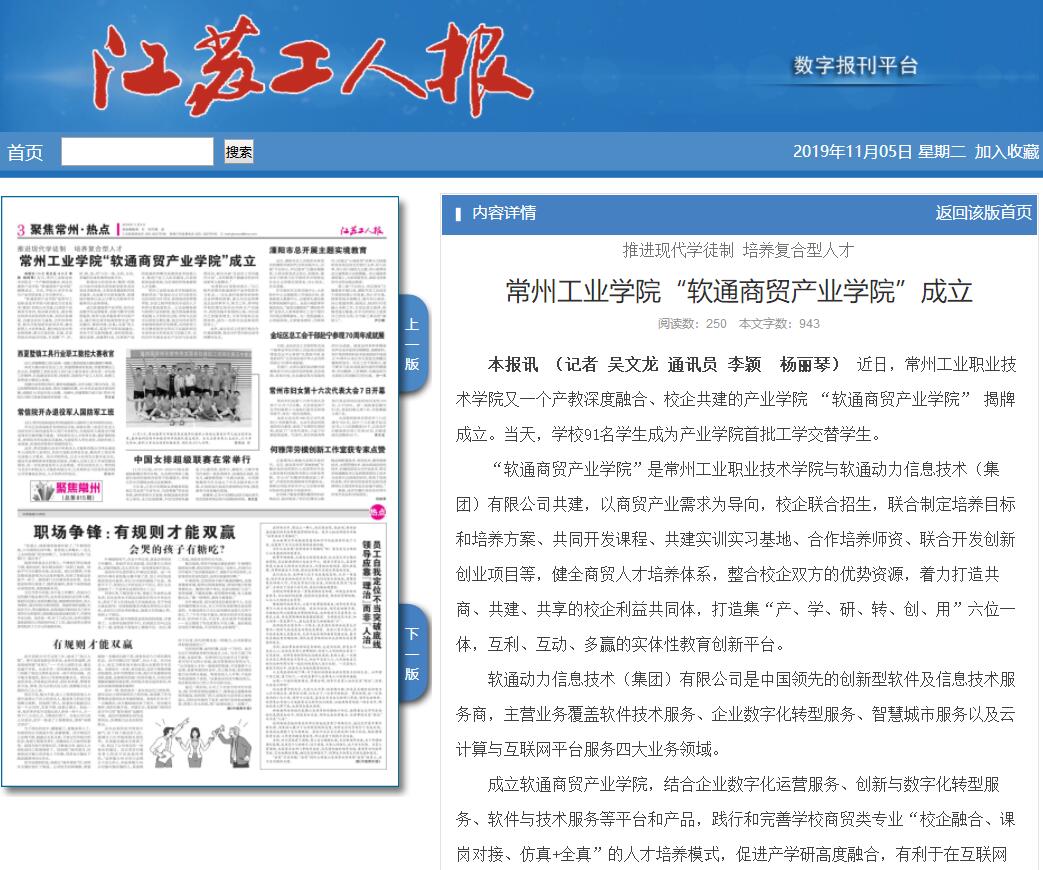The image size is (1043, 870).
Task: Add page to favorites via 加入收藏
Action: (1006, 152)
